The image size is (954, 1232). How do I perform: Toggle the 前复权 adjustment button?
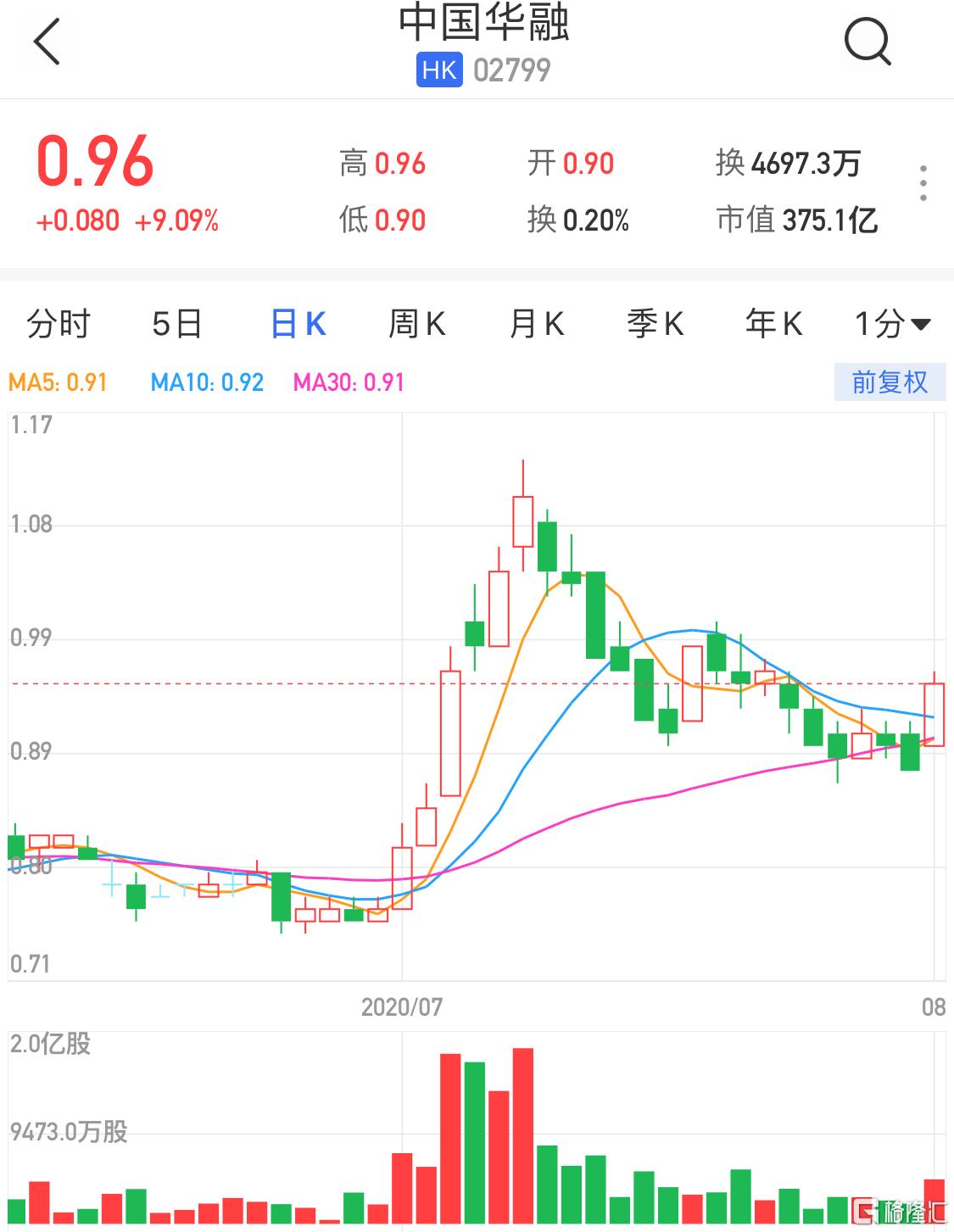coord(890,382)
